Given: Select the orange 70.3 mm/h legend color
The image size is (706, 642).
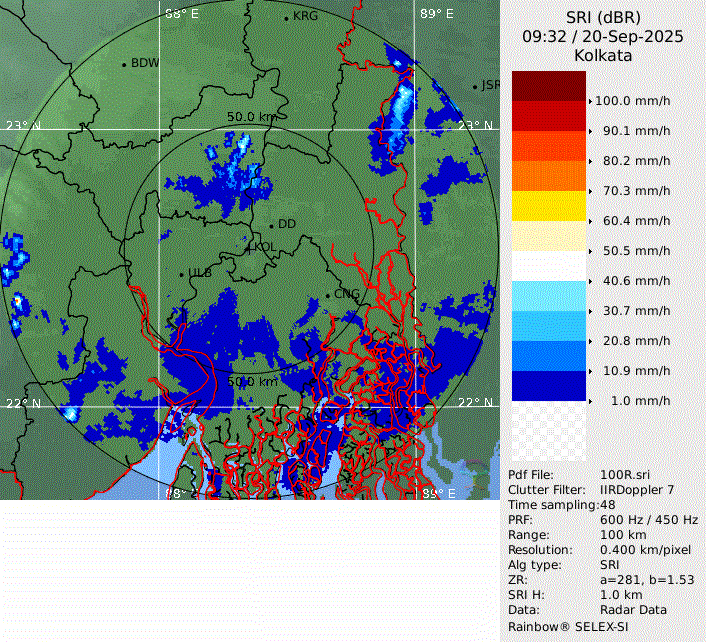Looking at the screenshot, I should coord(548,176).
